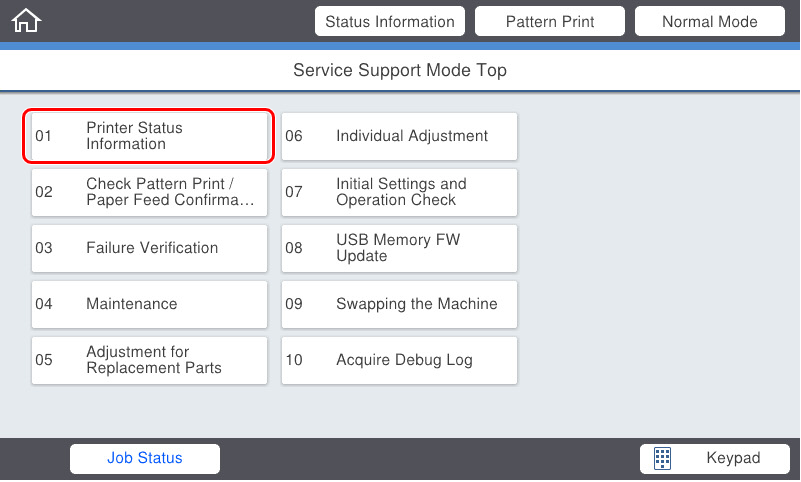801x482 pixels.
Task: Go to the home screen icon
Action: [x=26, y=20]
